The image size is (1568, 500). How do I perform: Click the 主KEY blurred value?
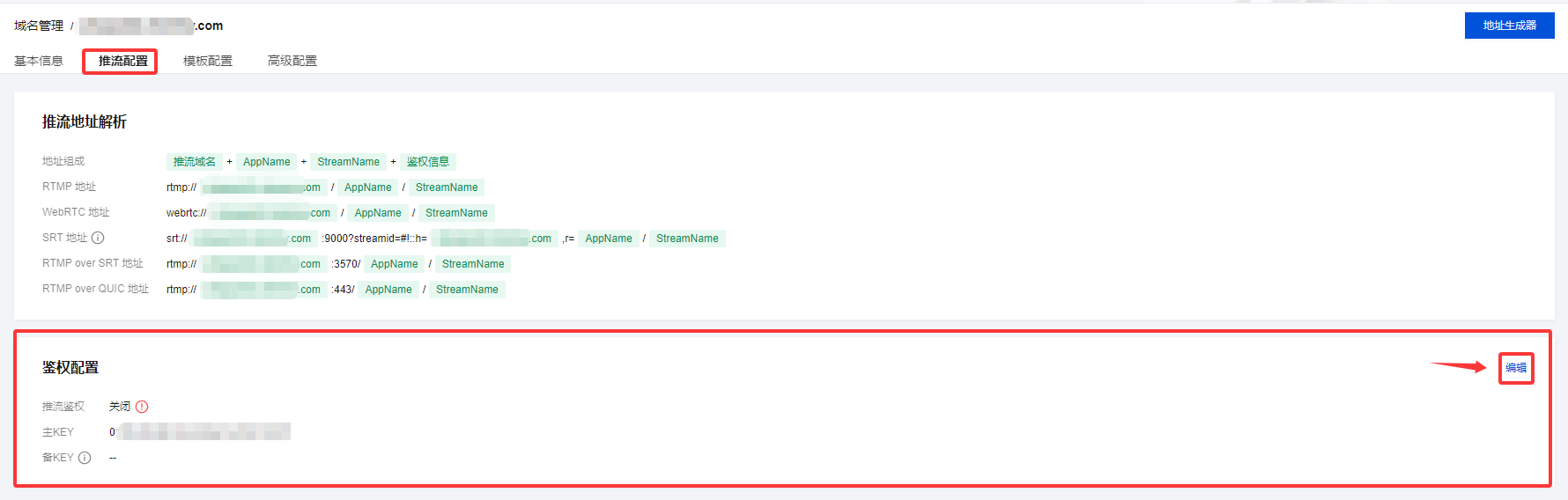(200, 431)
